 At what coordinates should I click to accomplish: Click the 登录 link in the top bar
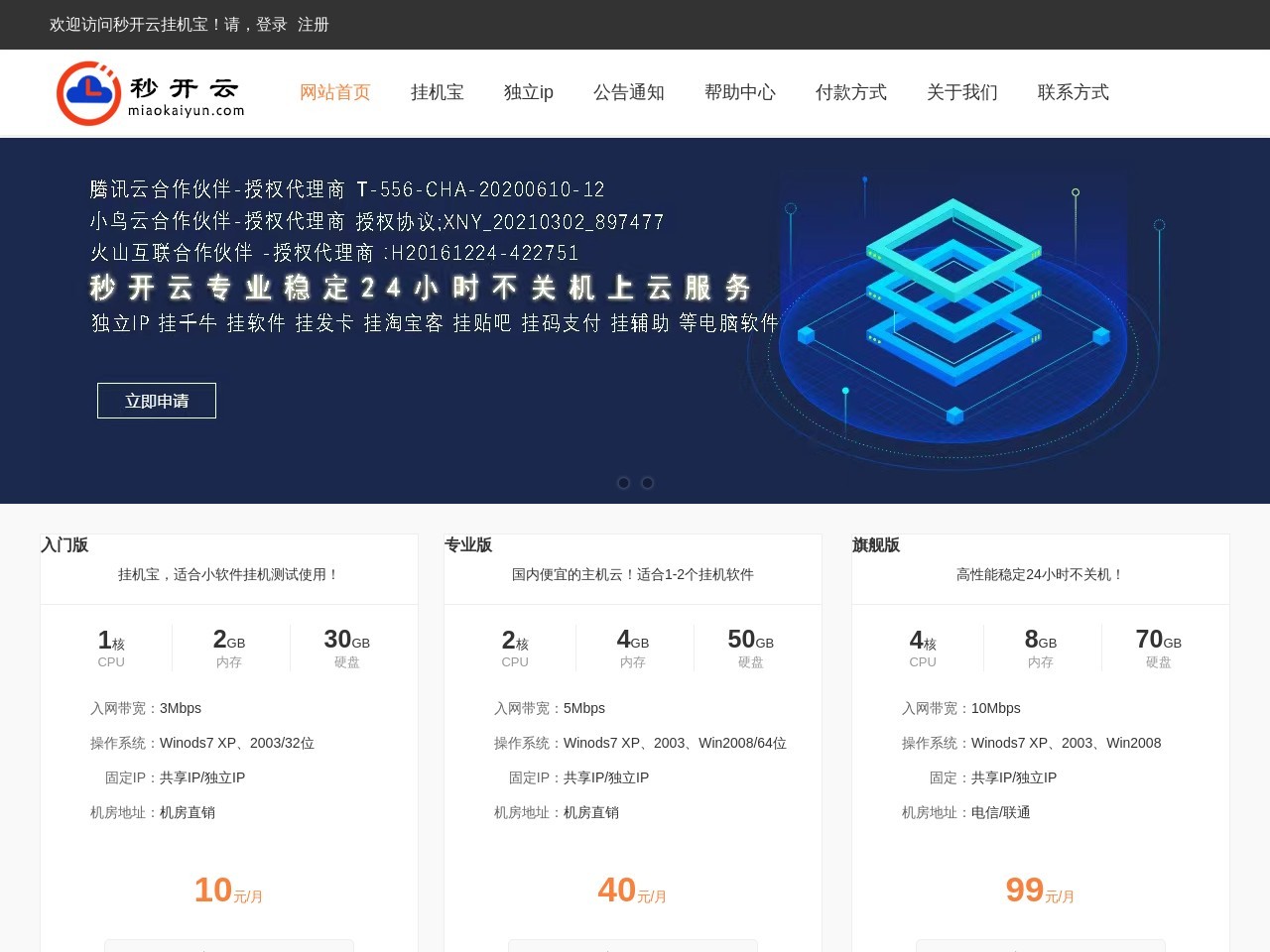coord(272,25)
